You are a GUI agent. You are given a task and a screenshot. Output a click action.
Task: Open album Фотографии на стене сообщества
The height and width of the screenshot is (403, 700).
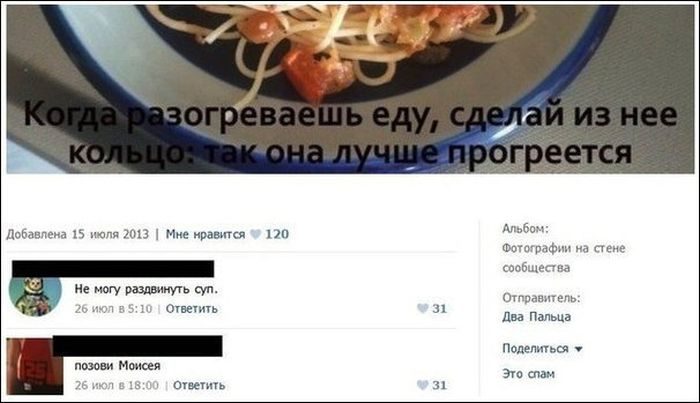click(x=564, y=258)
